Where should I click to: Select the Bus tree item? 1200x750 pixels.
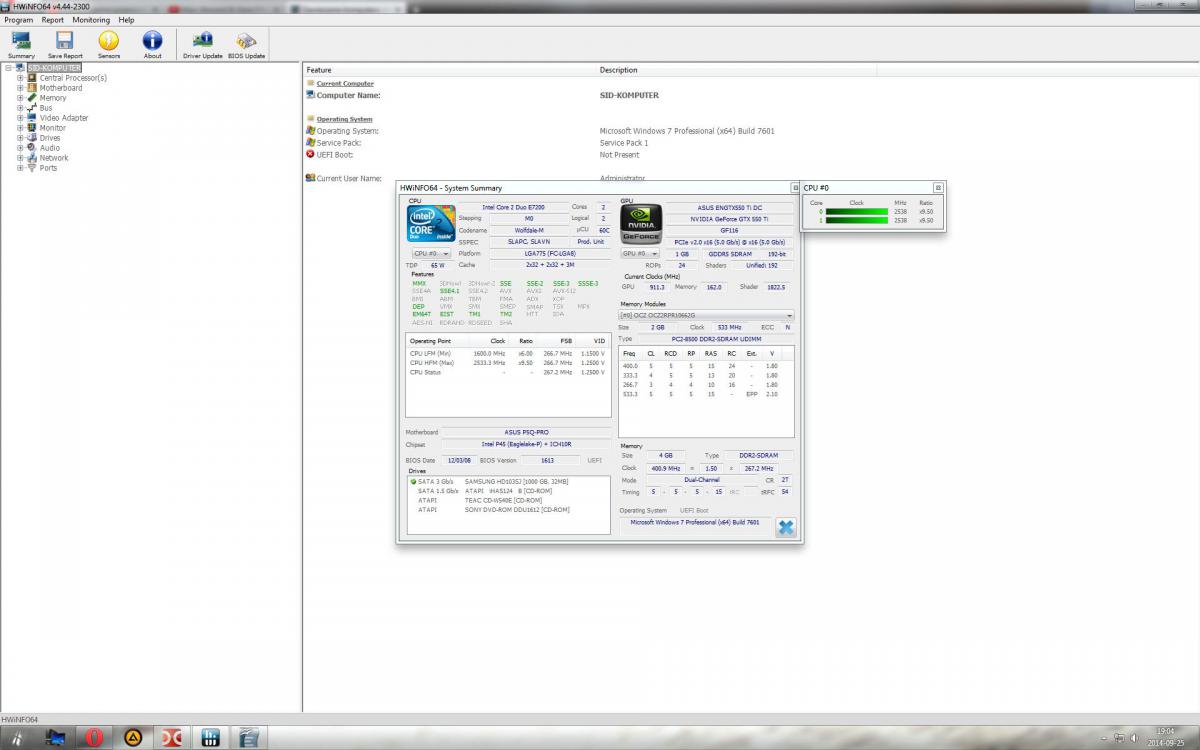46,108
